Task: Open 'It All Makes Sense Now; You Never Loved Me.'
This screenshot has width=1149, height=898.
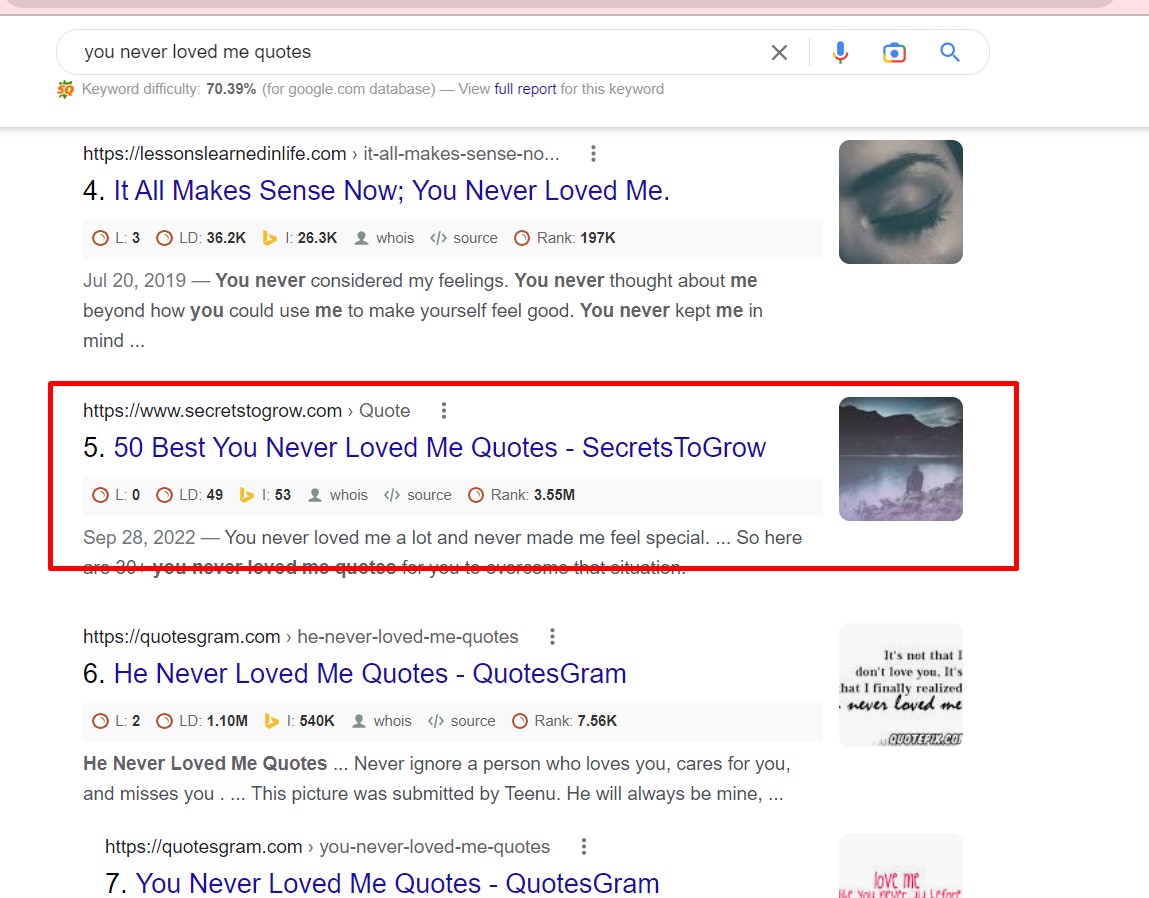Action: click(x=391, y=191)
